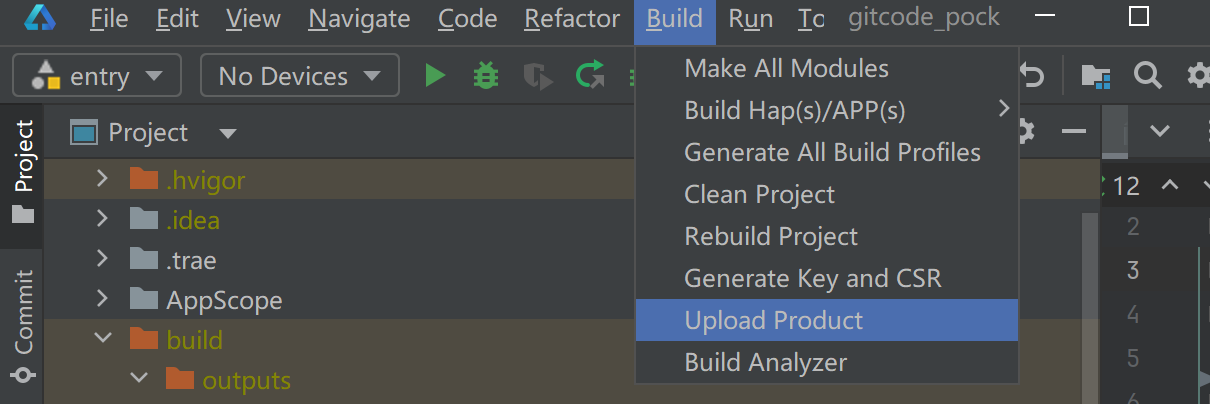This screenshot has height=404, width=1210.
Task: Click the Project Structure folder icon
Action: [1096, 76]
